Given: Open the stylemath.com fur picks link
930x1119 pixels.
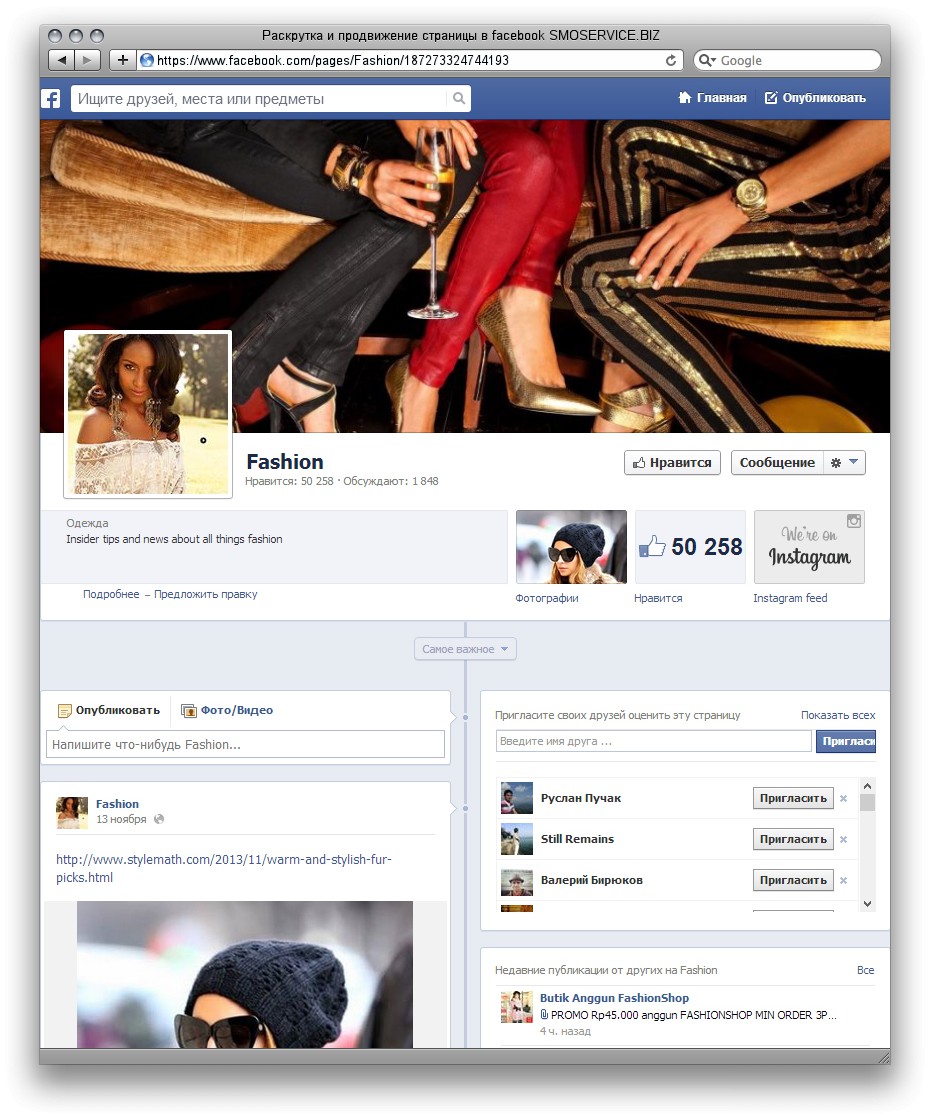Looking at the screenshot, I should (223, 869).
